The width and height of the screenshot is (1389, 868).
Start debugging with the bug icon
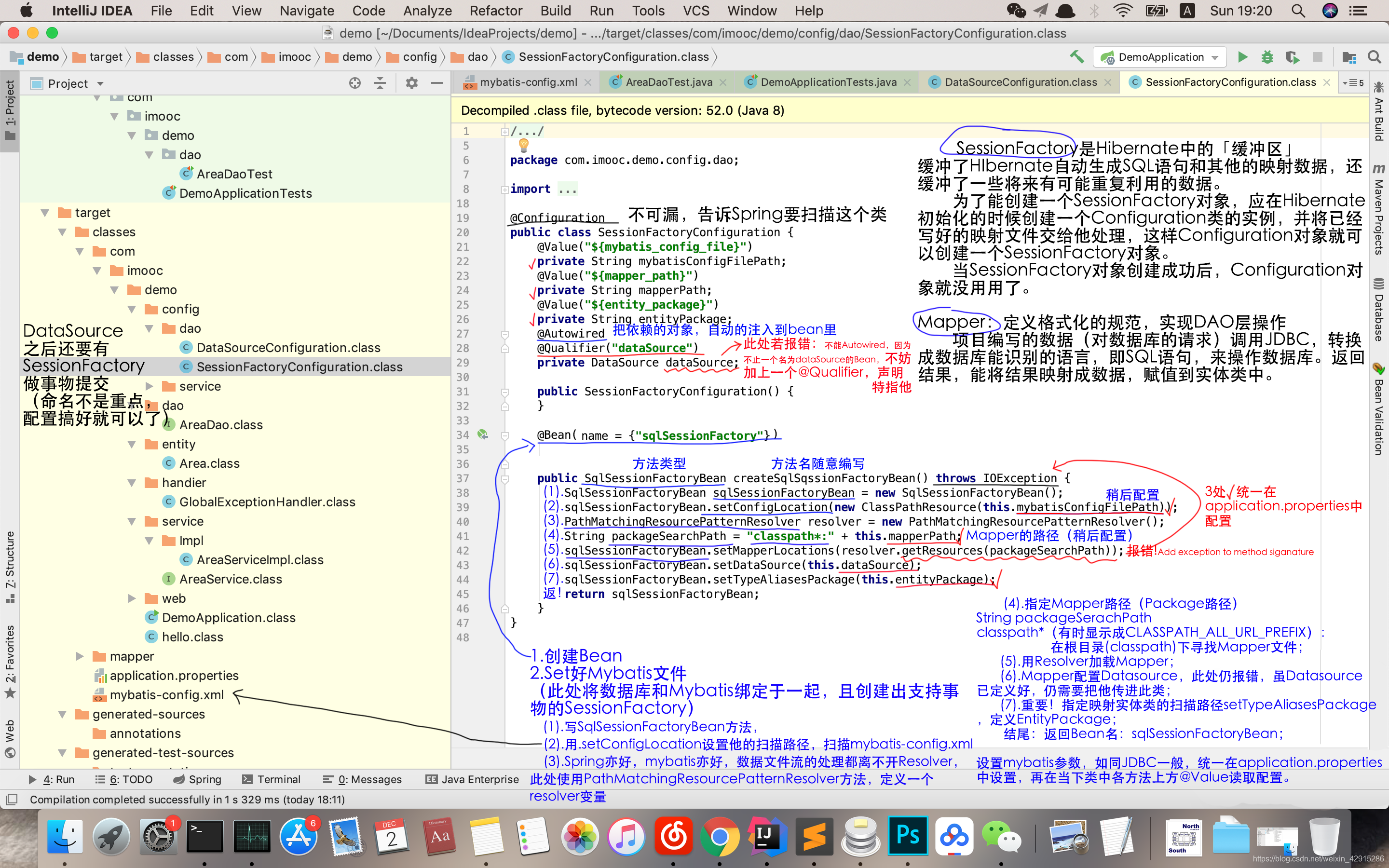1267,57
